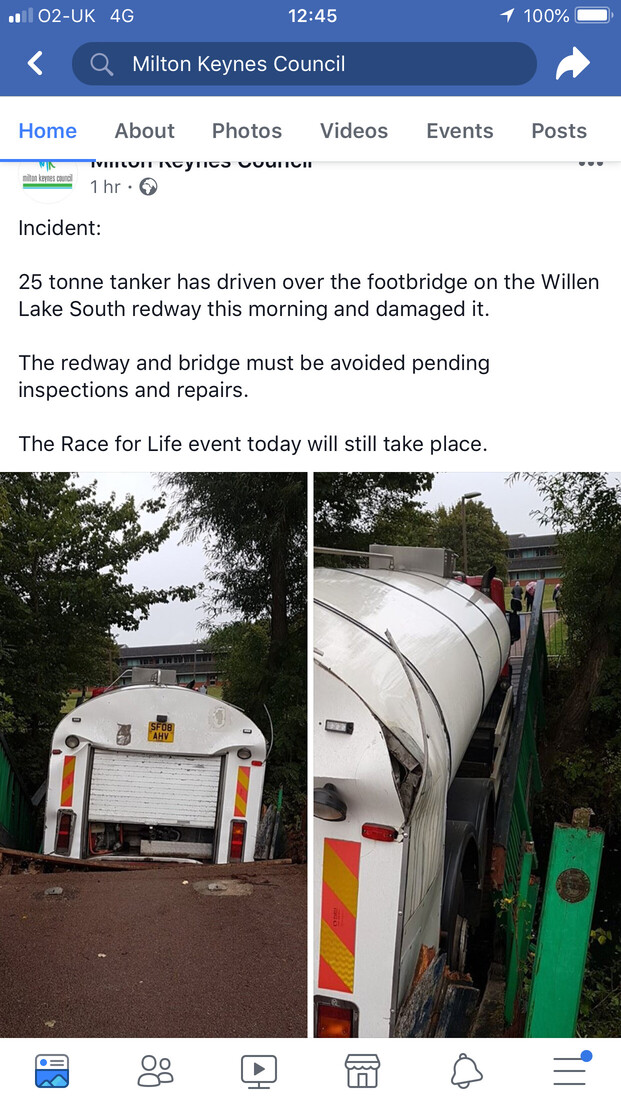Open the Watch video icon in bottom bar

[x=258, y=1071]
